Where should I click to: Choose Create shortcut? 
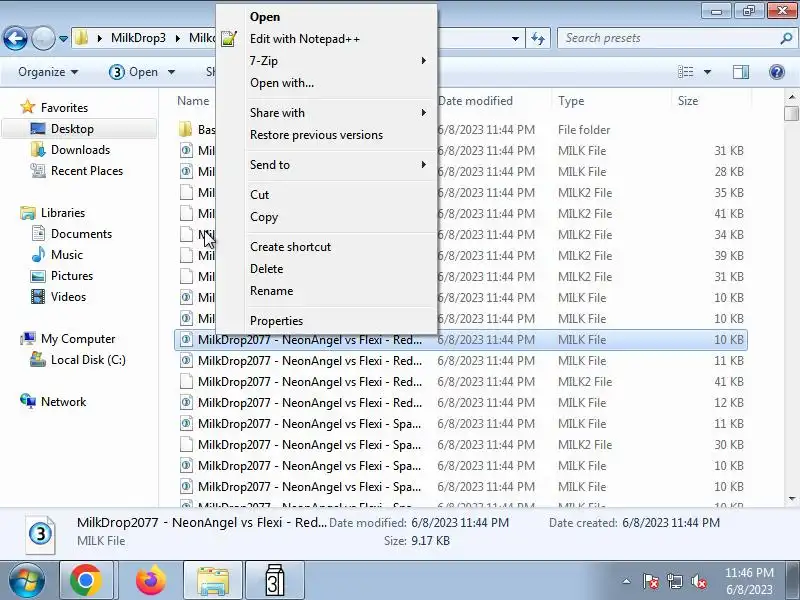coord(327,246)
